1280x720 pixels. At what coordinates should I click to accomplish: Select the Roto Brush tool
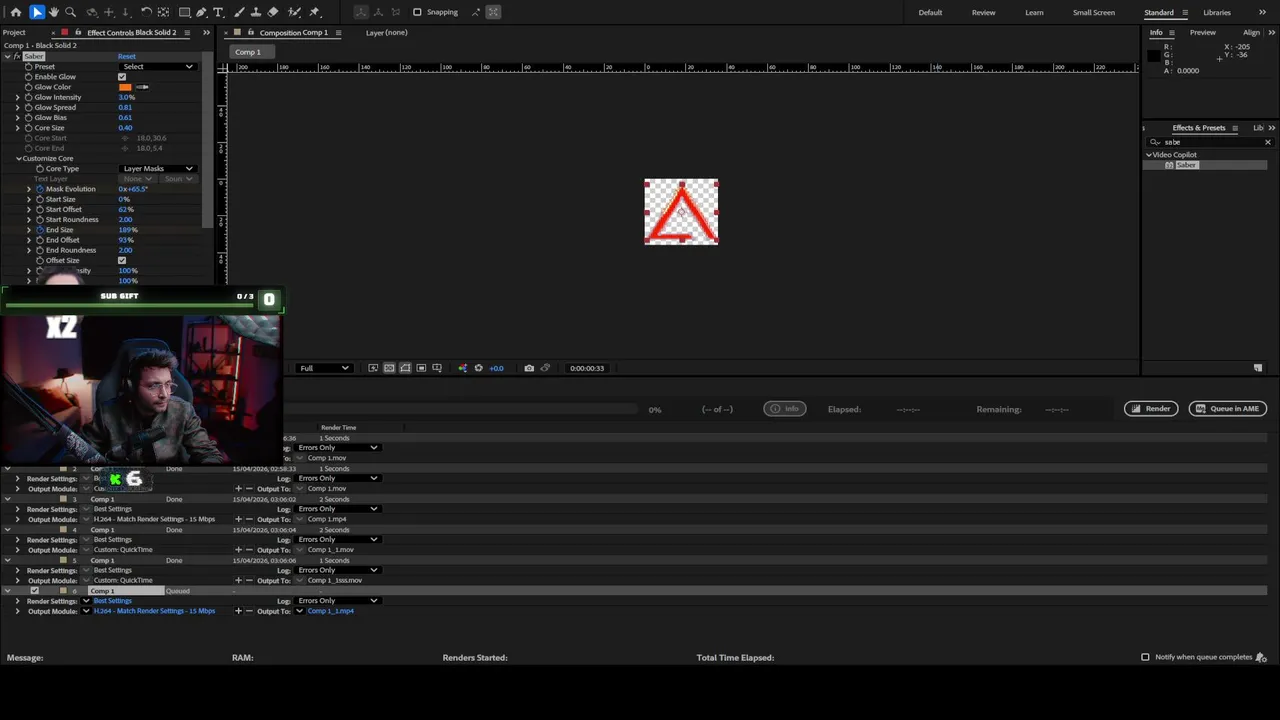pos(294,12)
